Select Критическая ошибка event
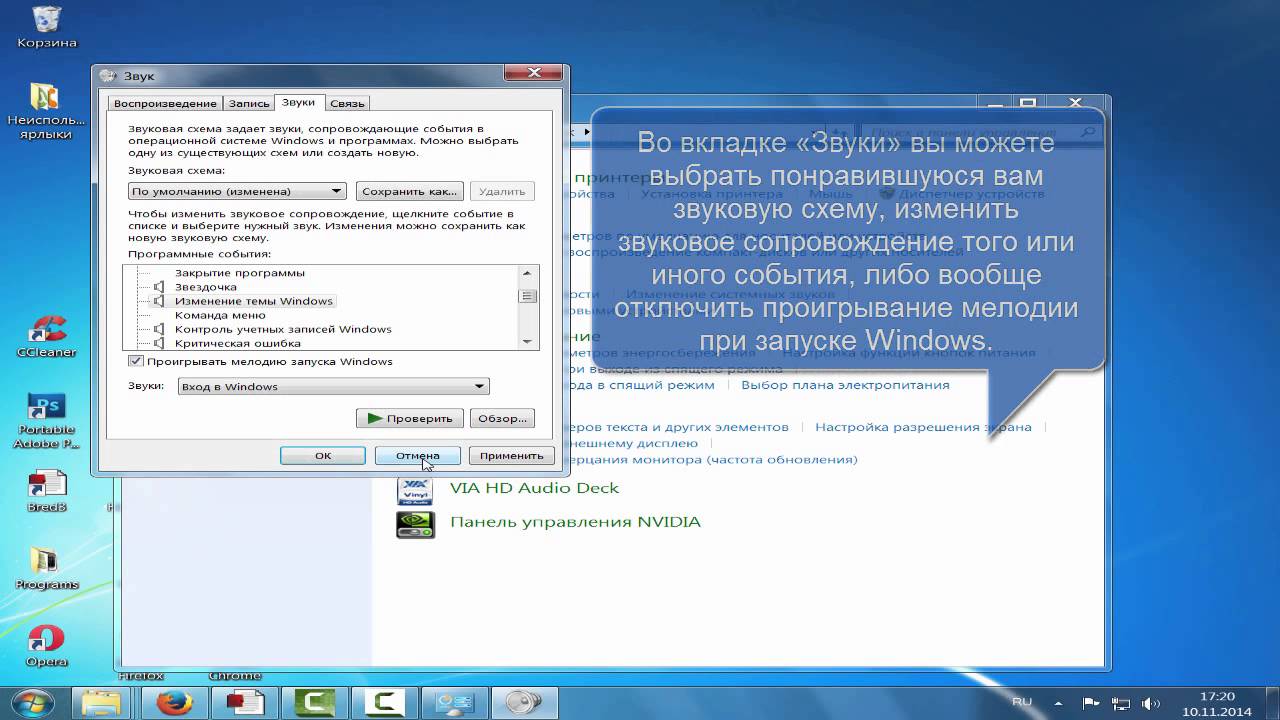Viewport: 1280px width, 720px height. tap(238, 343)
